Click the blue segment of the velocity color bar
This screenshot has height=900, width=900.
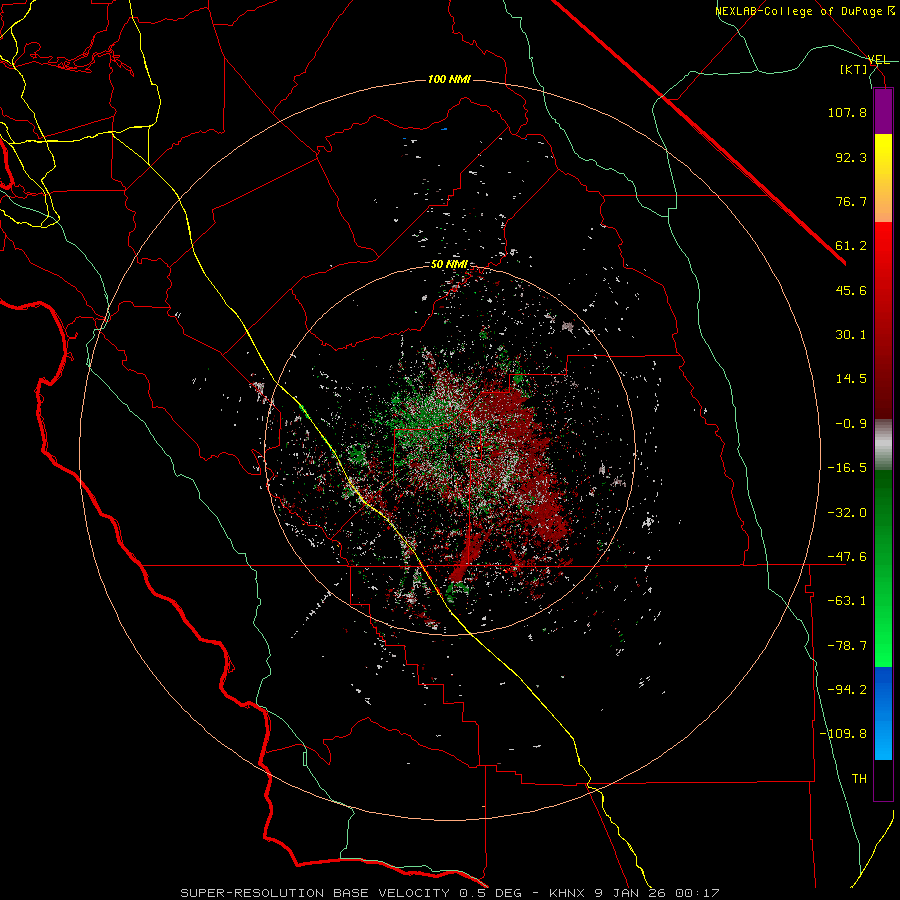[x=883, y=713]
